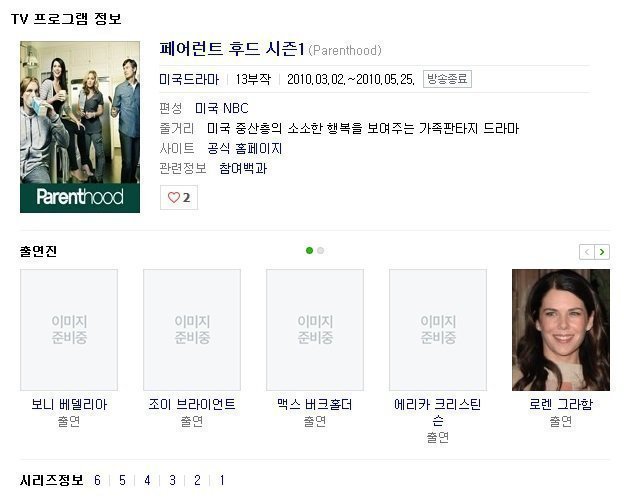Select season 3 in series info
Viewport: 624px width, 502px height.
(172, 480)
